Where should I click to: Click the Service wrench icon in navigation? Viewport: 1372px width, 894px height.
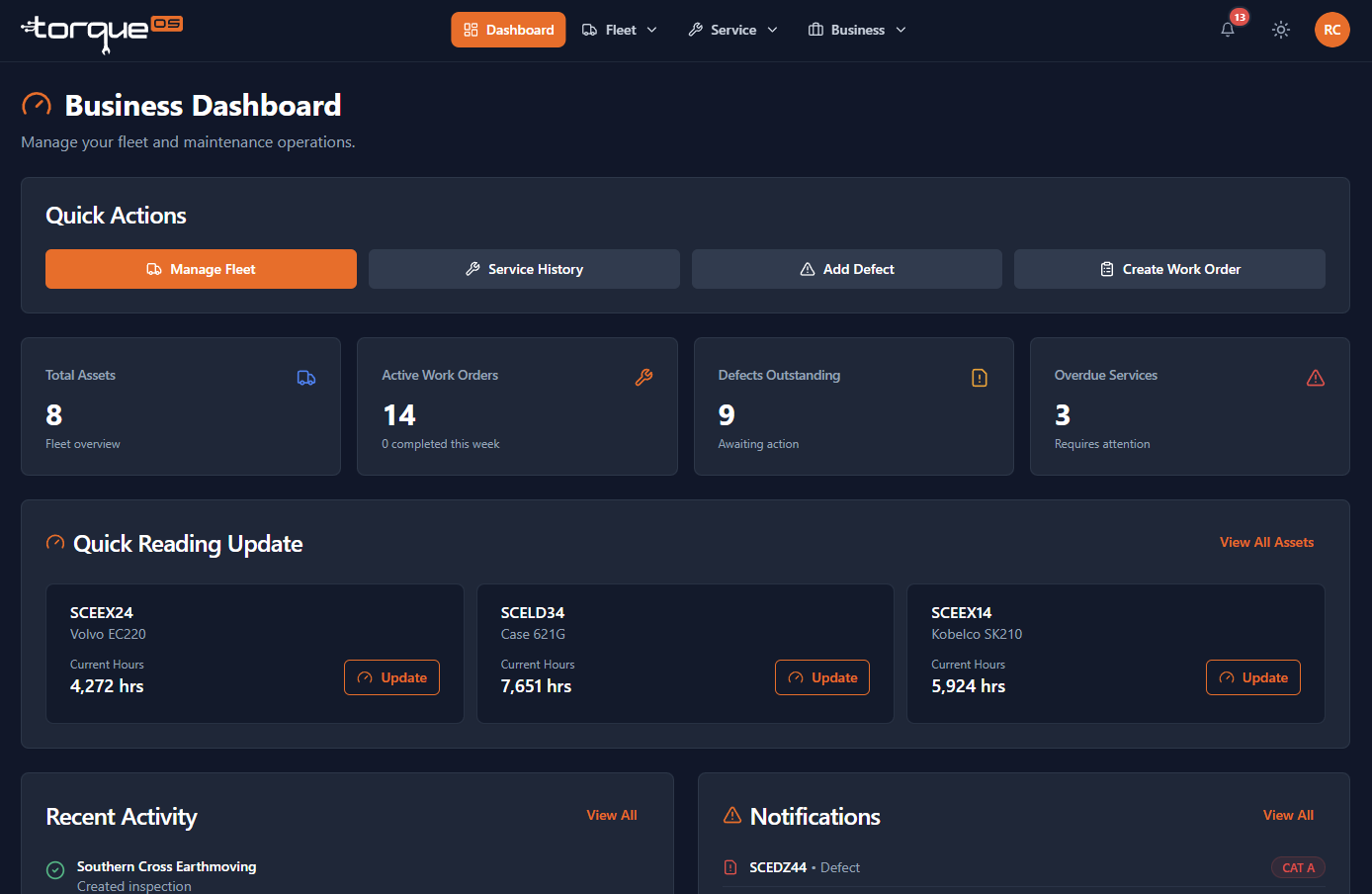[696, 30]
